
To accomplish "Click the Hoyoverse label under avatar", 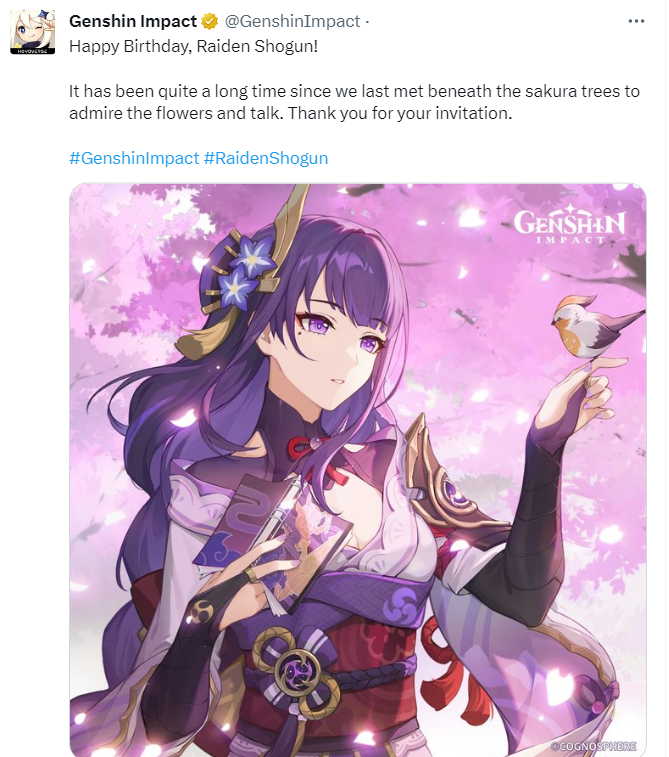I will click(33, 50).
